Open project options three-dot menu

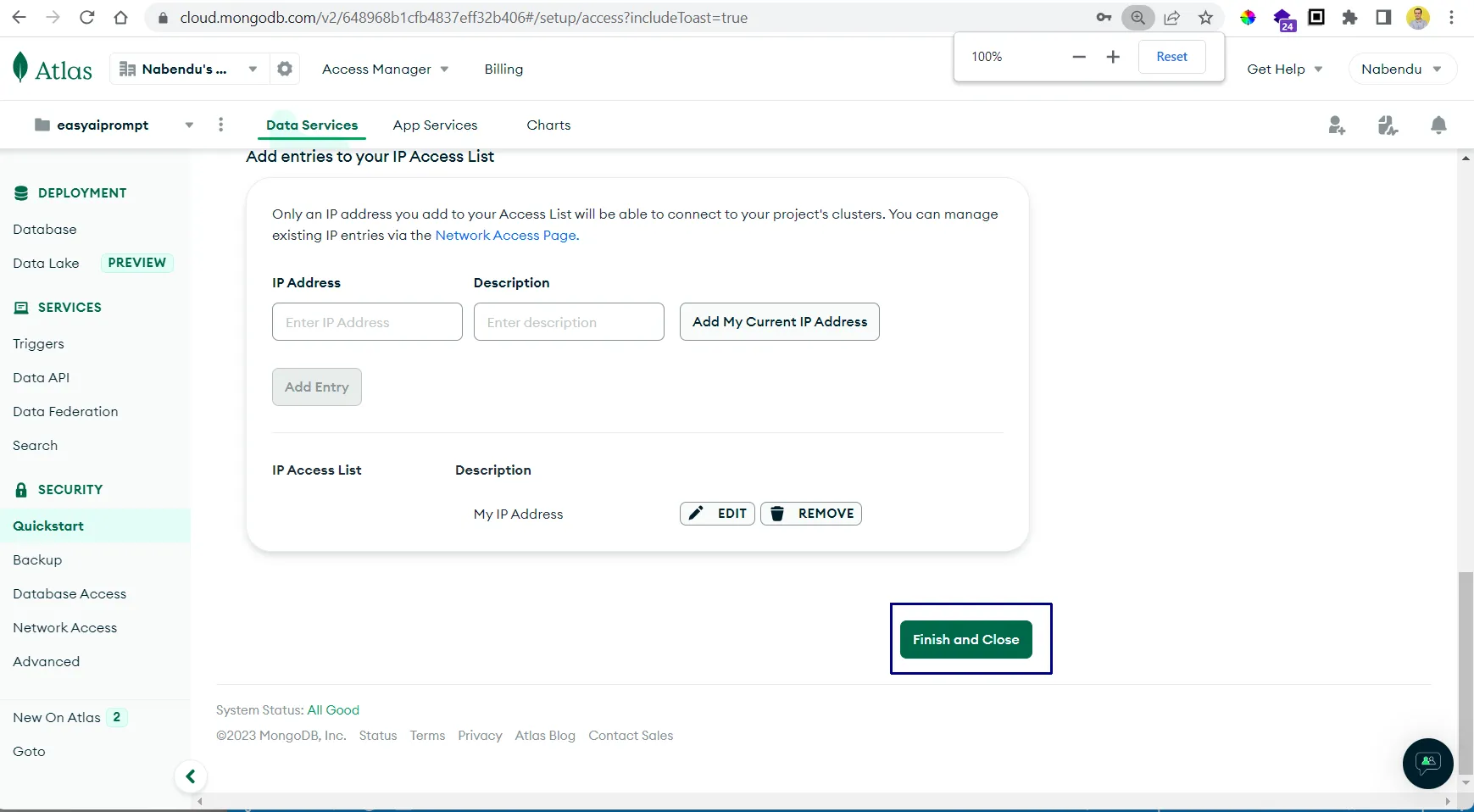pyautogui.click(x=220, y=125)
